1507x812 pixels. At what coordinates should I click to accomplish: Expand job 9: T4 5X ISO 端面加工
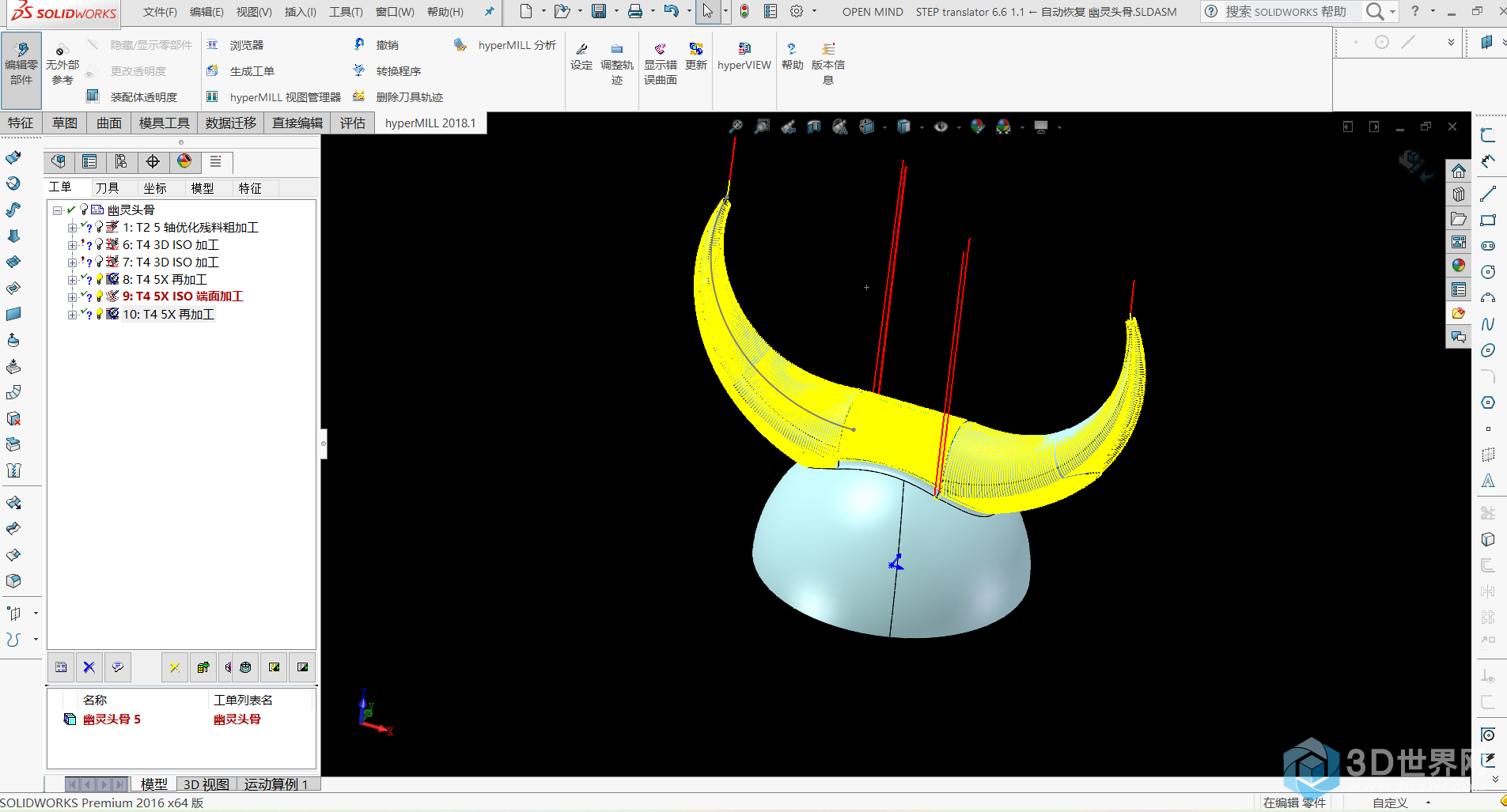(x=72, y=297)
